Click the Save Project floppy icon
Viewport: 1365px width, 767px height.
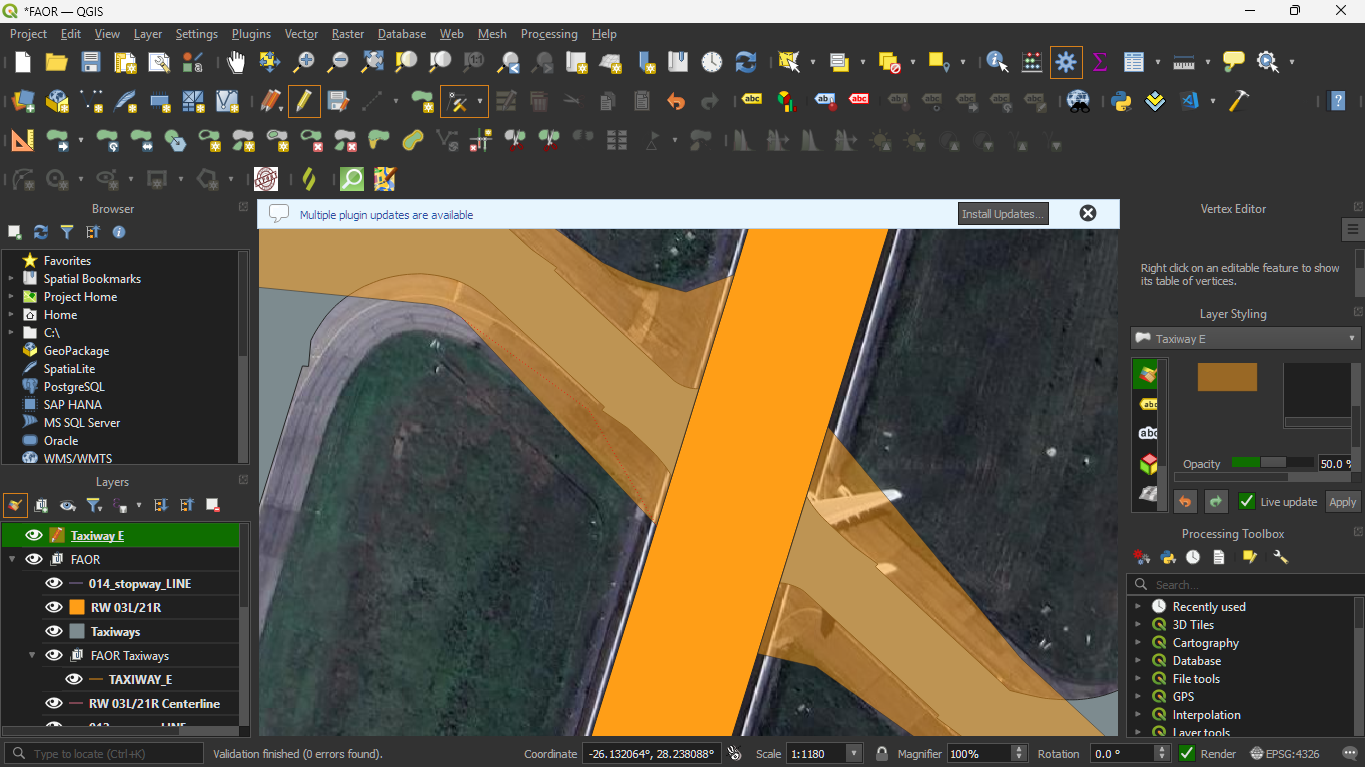91,62
